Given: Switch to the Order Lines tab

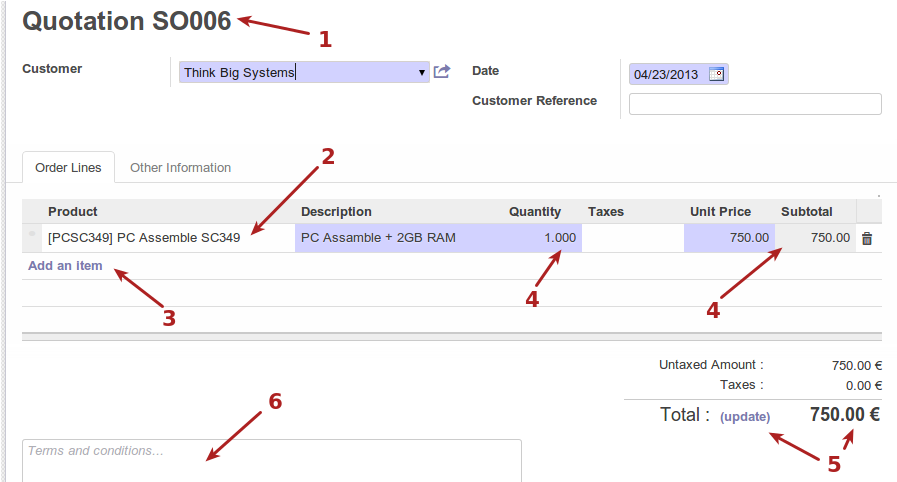Looking at the screenshot, I should point(68,168).
